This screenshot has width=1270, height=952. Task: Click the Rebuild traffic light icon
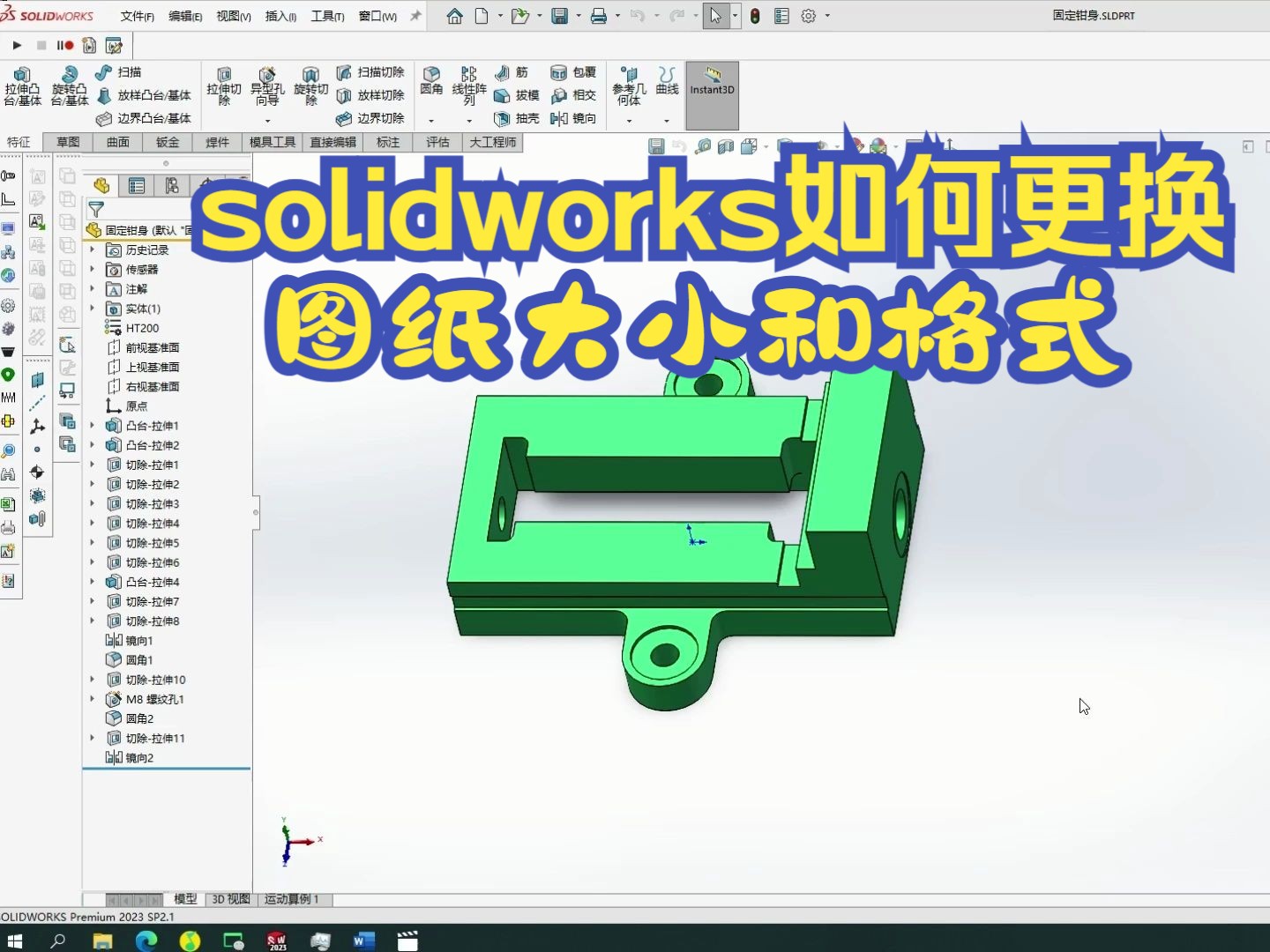click(x=755, y=16)
